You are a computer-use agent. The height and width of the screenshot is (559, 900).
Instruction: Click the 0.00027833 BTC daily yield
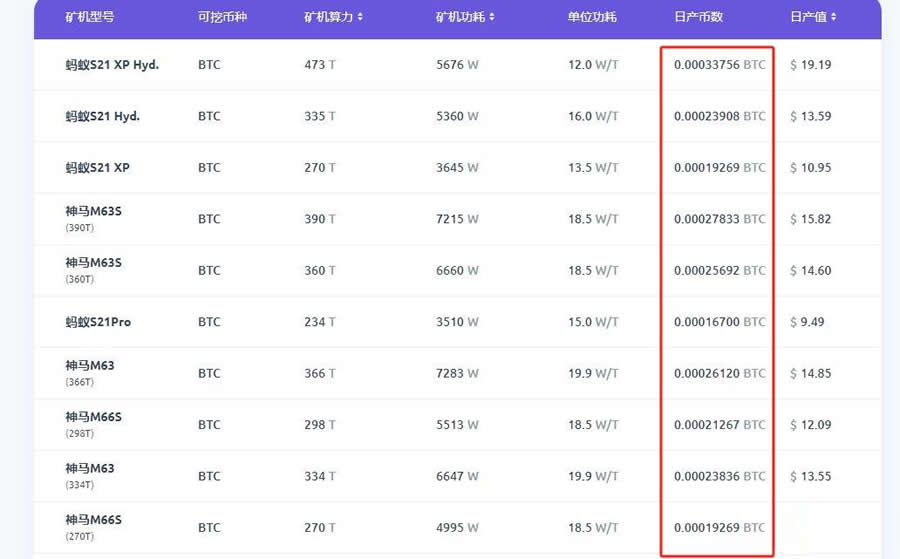click(720, 219)
